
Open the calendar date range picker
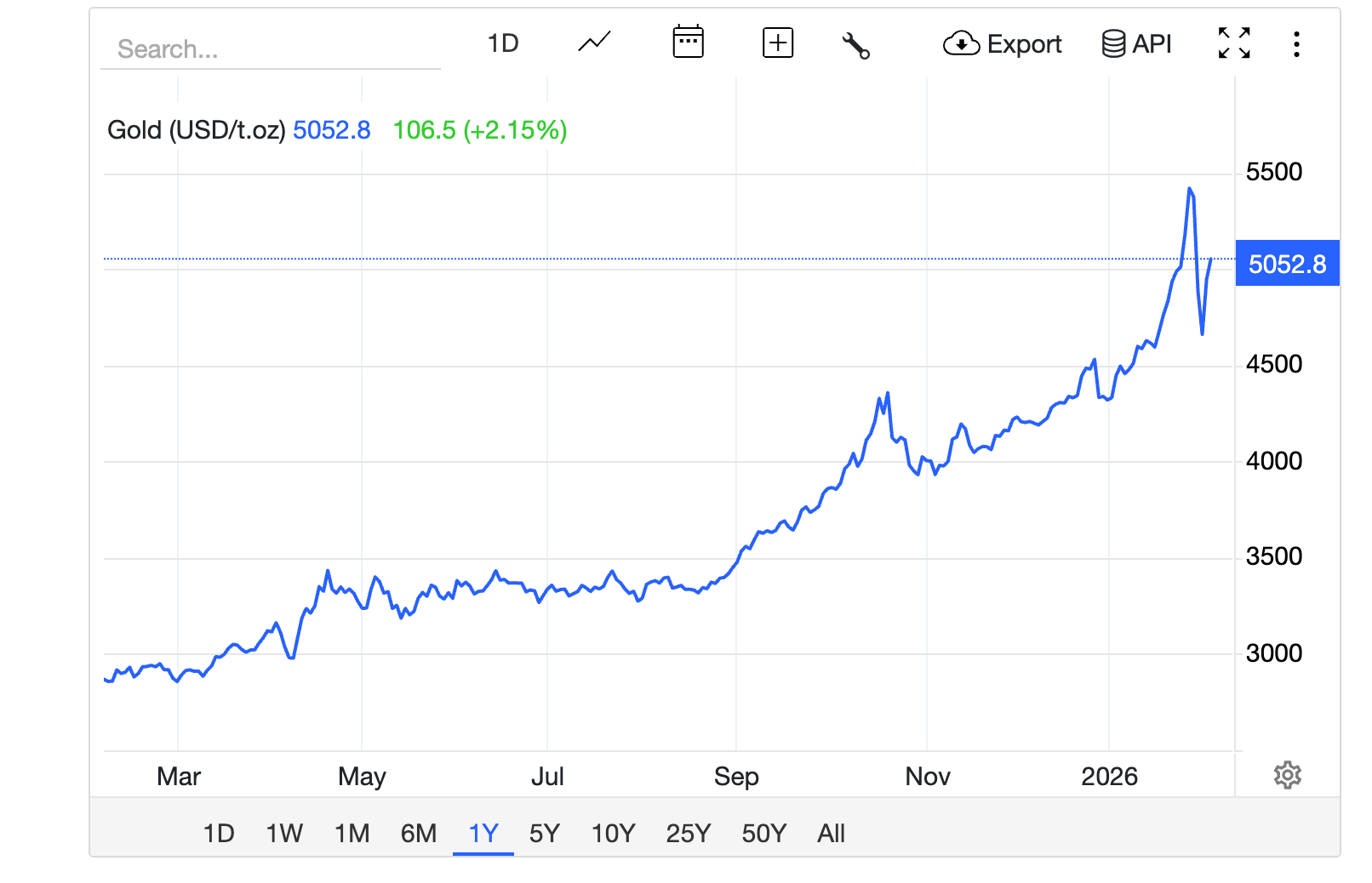(688, 43)
